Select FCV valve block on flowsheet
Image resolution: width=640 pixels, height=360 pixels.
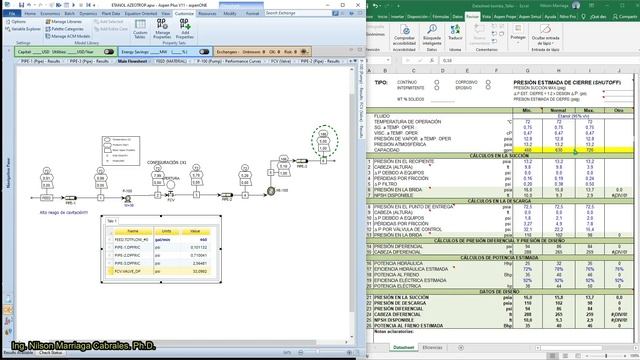coord(170,195)
